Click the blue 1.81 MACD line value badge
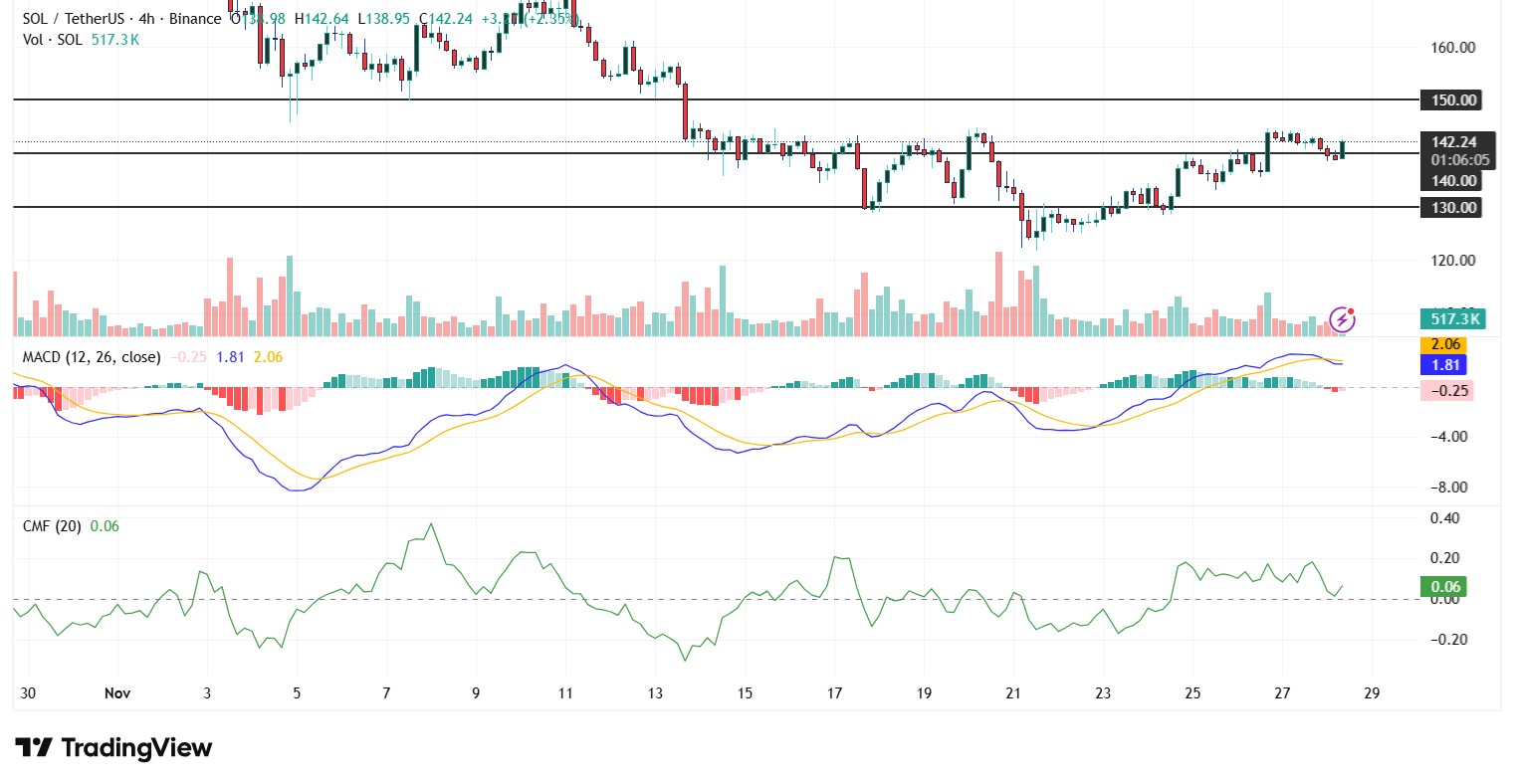This screenshot has width=1513, height=784. 1443,365
